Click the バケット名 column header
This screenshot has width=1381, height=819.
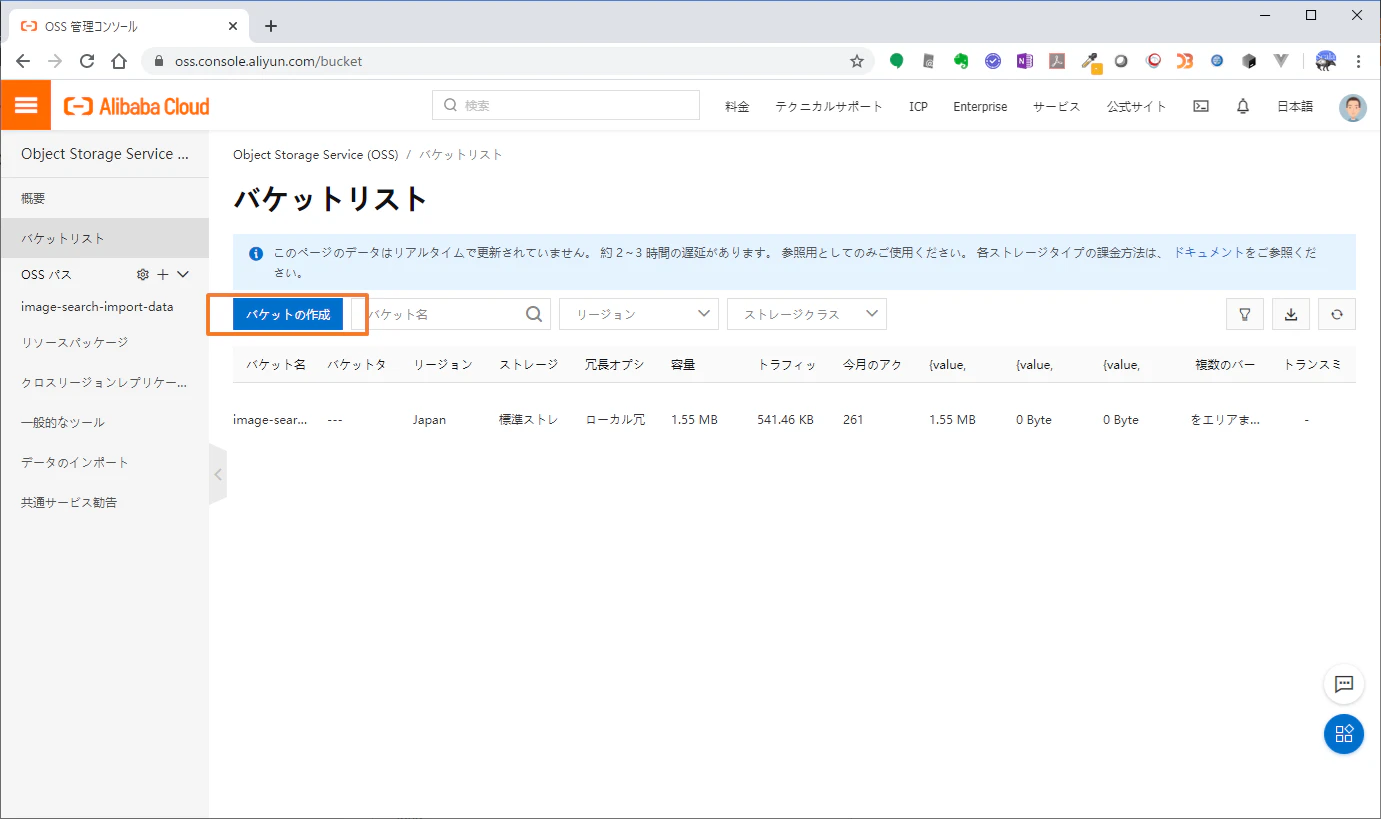(x=276, y=365)
